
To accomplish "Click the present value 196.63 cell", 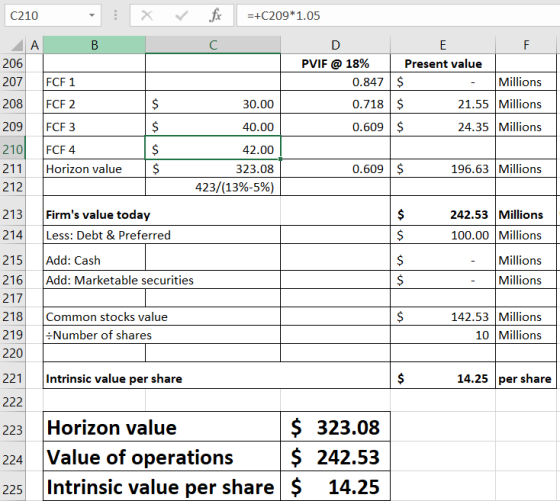I will (x=443, y=169).
